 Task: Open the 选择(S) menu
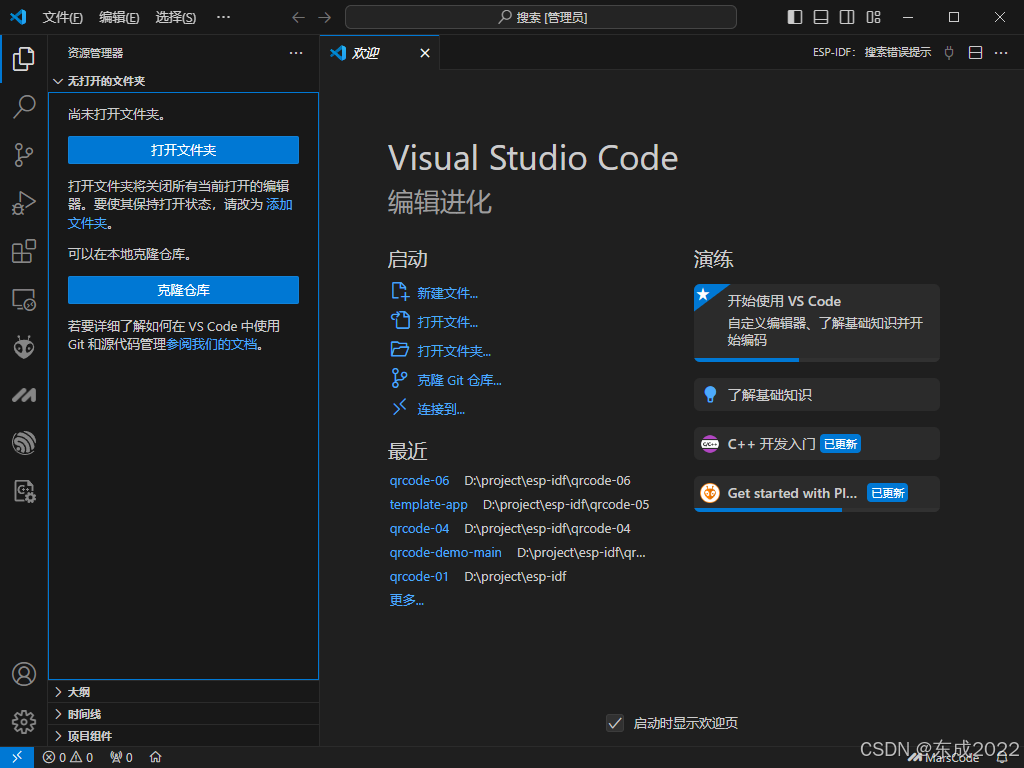[x=176, y=18]
